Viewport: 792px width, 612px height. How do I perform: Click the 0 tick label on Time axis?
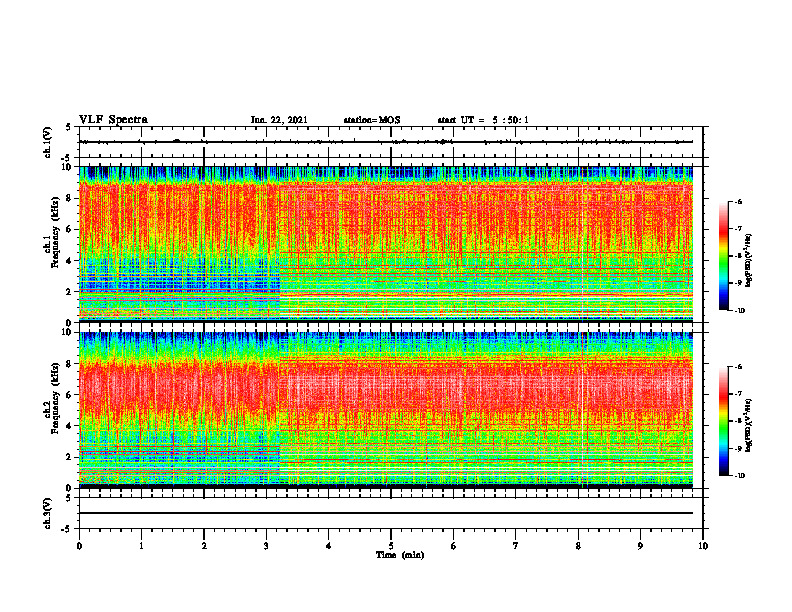pos(79,546)
